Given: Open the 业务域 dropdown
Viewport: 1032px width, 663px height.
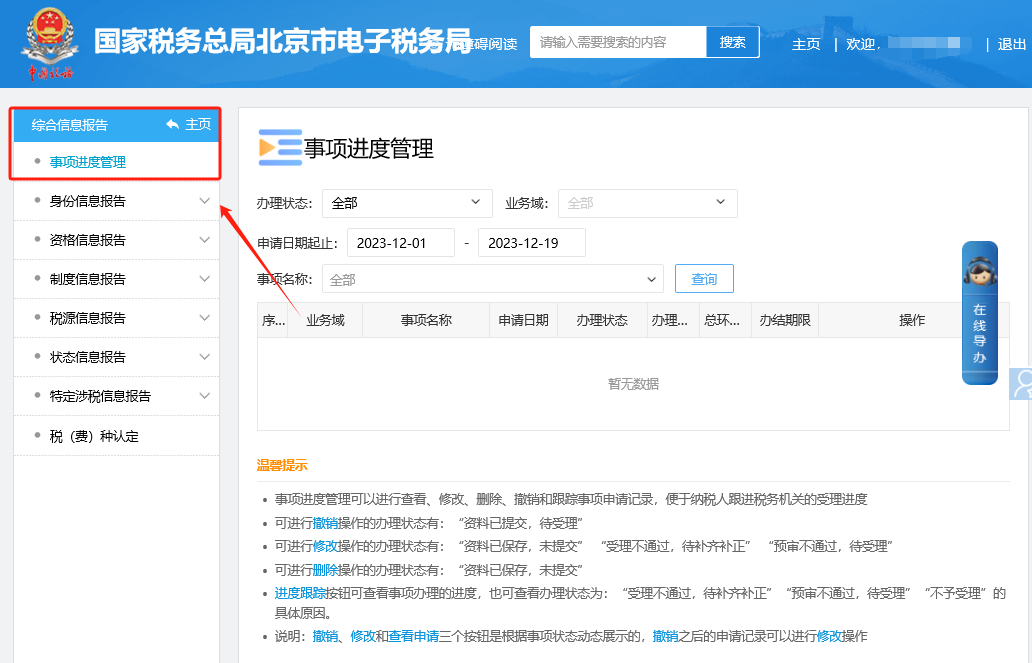Looking at the screenshot, I should coord(647,203).
